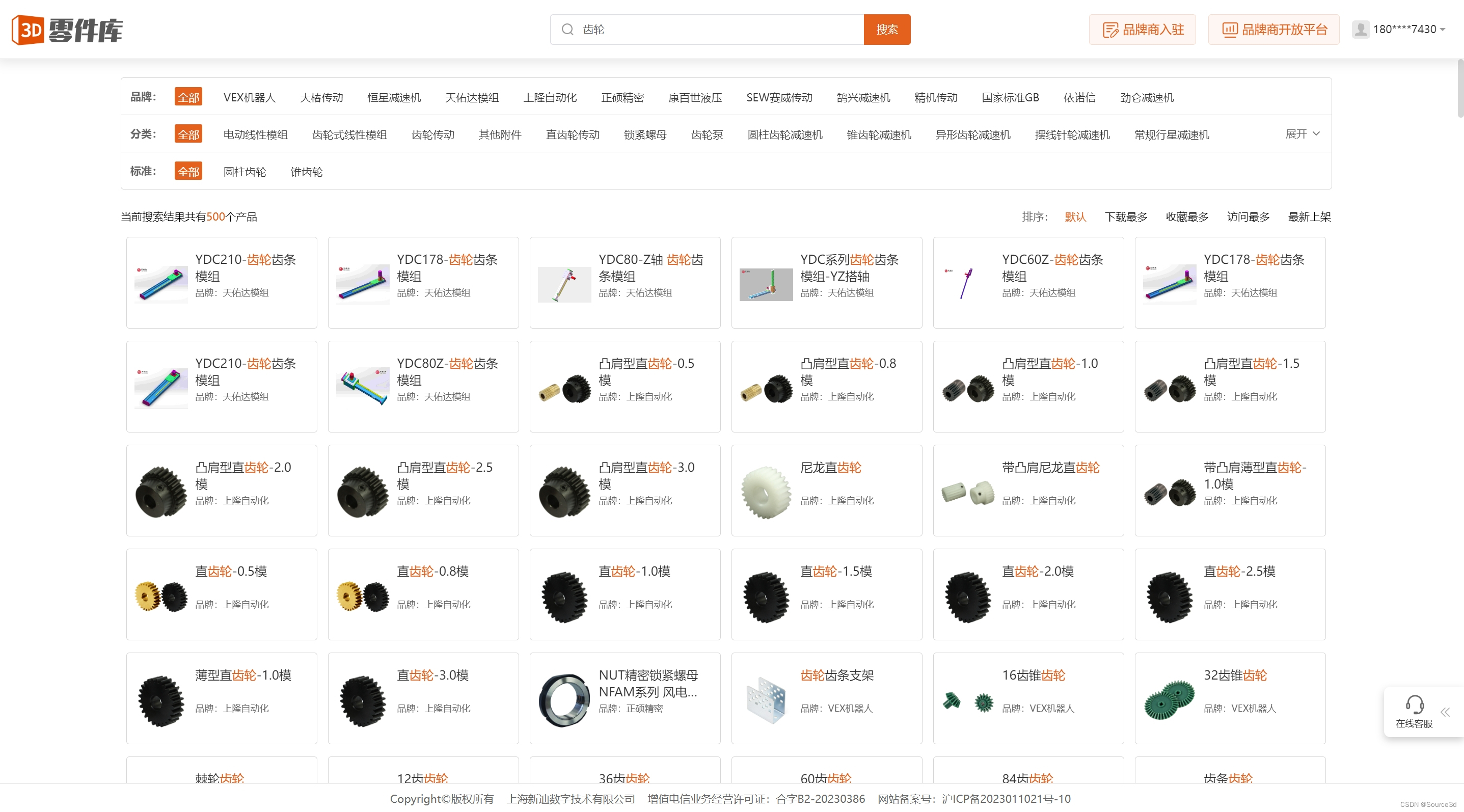Select the 齿轮泵 category filter
This screenshot has width=1464, height=812.
[707, 134]
